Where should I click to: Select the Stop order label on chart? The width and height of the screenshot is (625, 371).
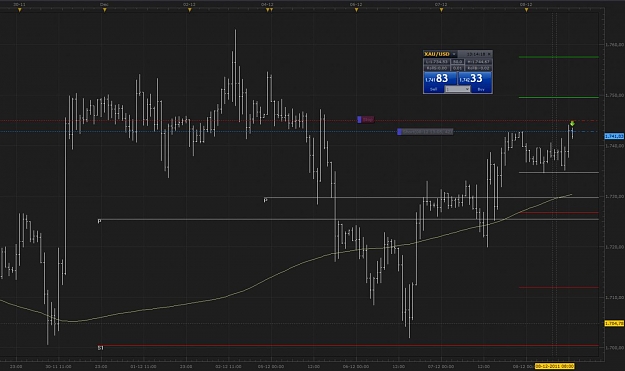point(366,119)
